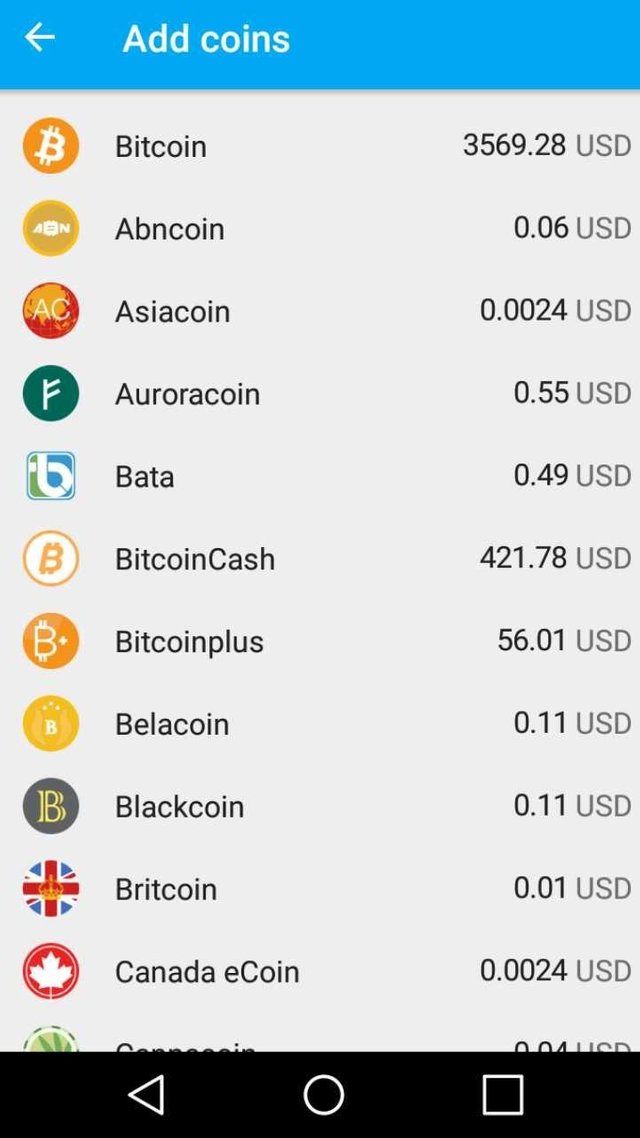
Task: Tap the gold Belacoin logo icon
Action: 51,723
